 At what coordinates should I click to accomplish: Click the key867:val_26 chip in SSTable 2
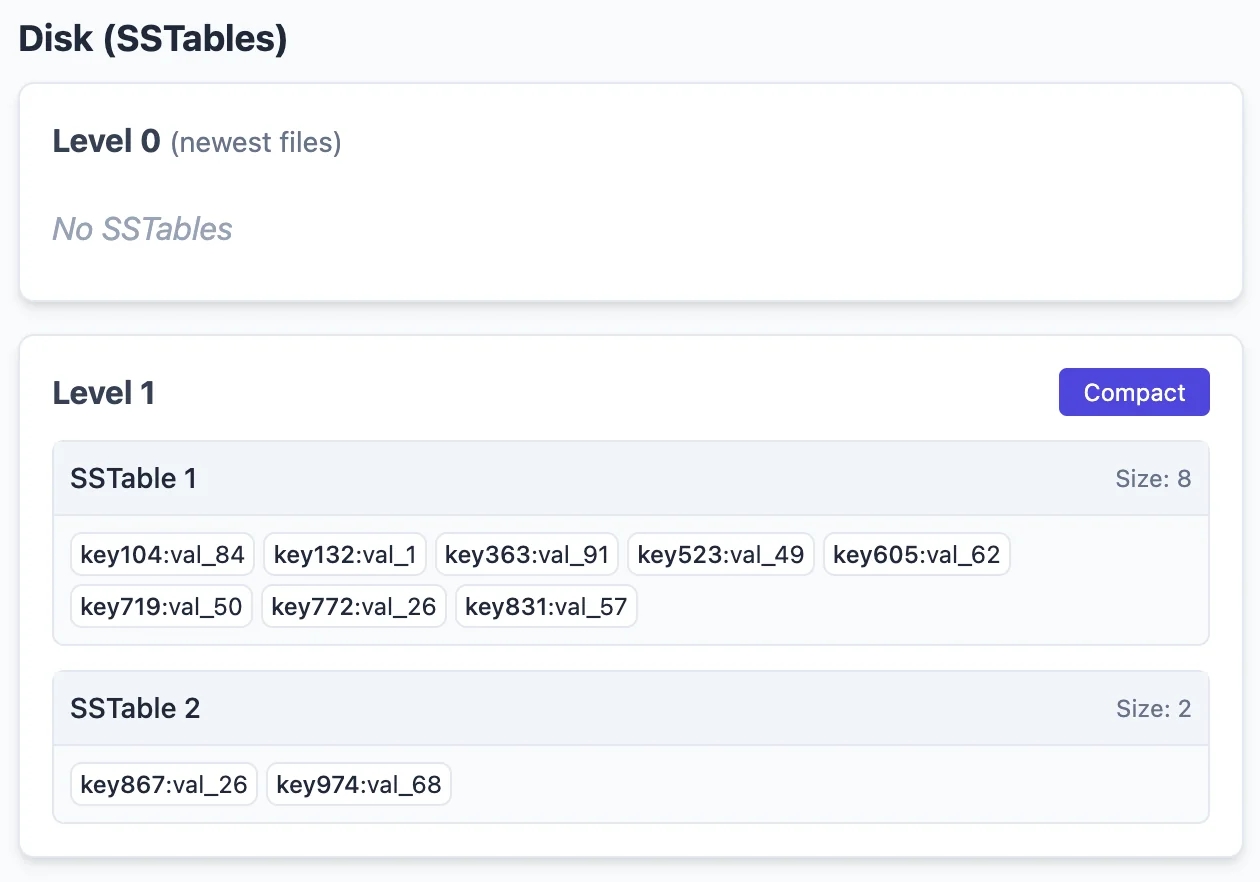pyautogui.click(x=164, y=785)
